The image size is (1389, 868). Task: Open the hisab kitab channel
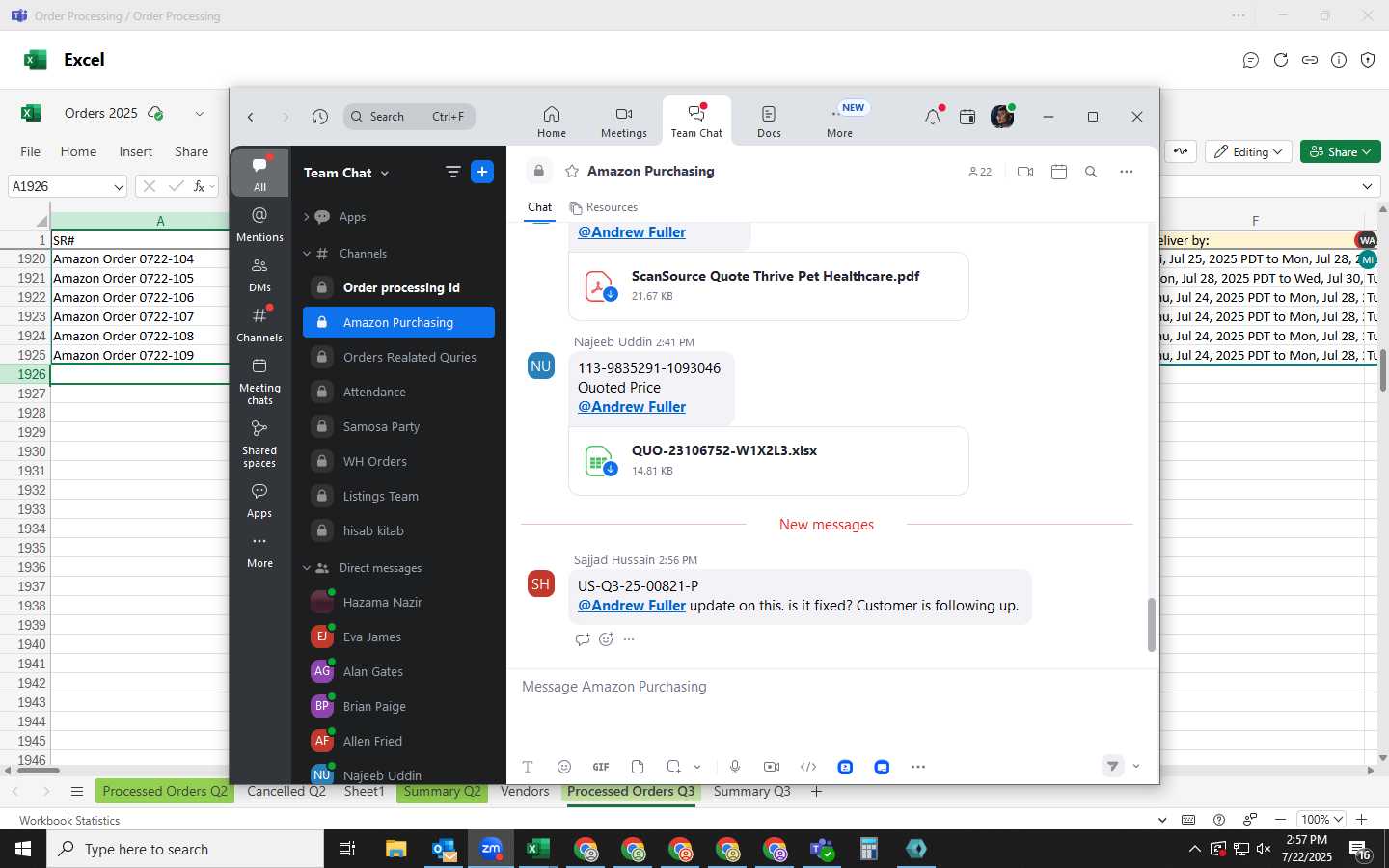tap(398, 530)
